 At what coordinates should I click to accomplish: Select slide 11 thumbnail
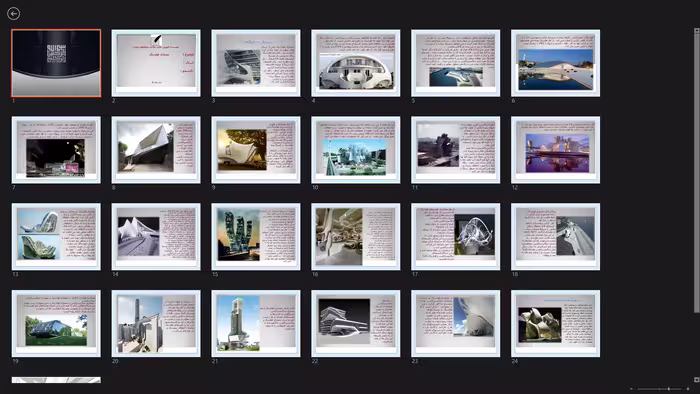[455, 150]
